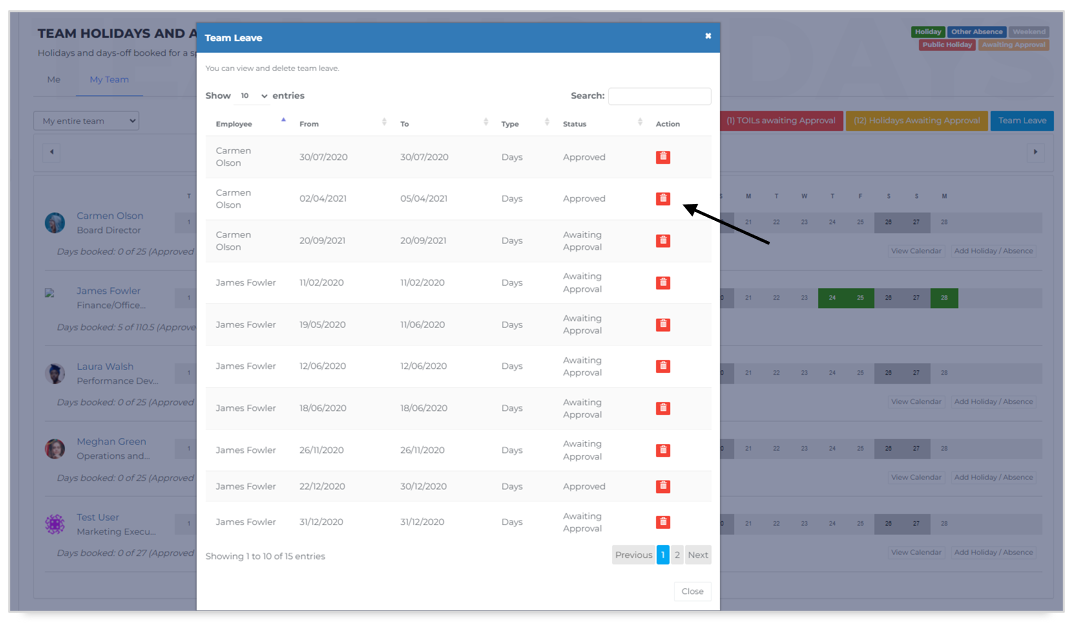This screenshot has height=624, width=1079.
Task: Click the Weekend legend swatch
Action: pyautogui.click(x=1029, y=32)
